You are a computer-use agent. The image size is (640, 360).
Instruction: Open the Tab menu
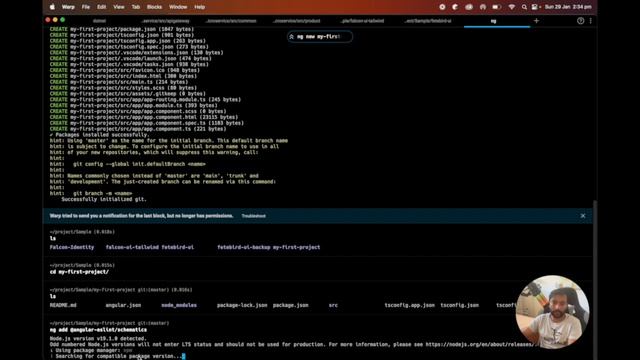pos(136,7)
